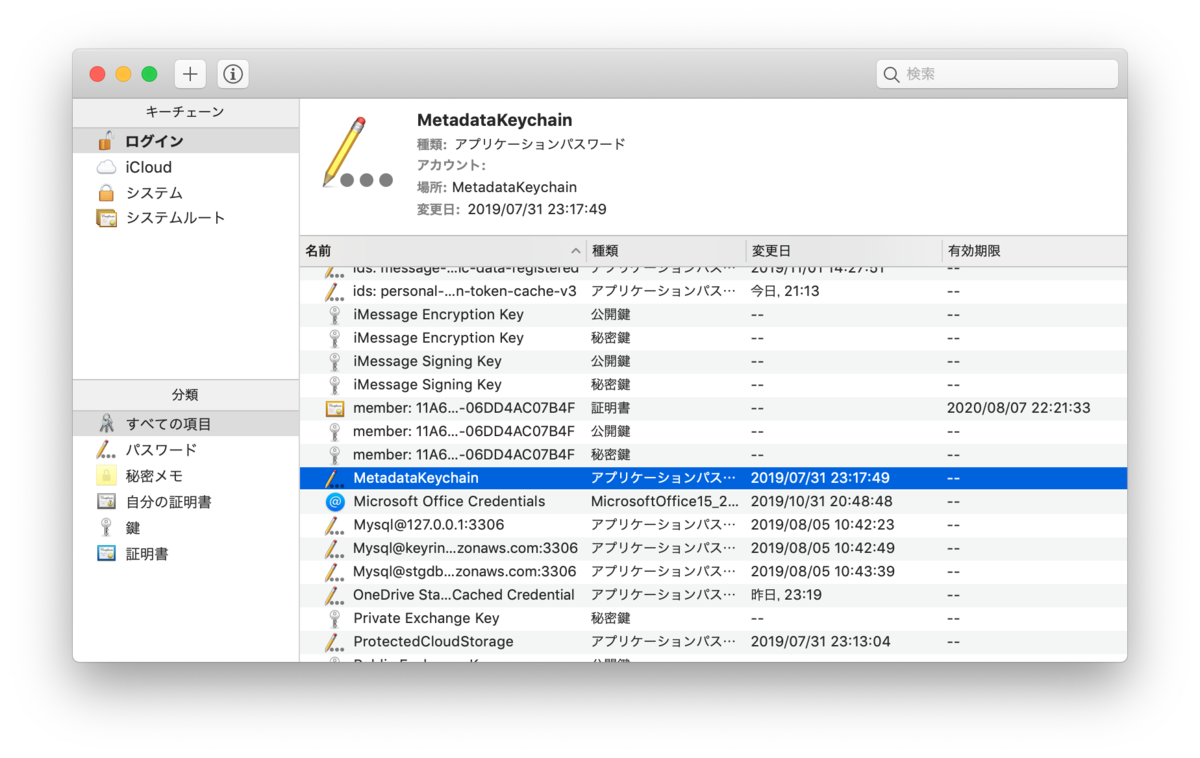
Task: Click the magnifier icon in search field
Action: click(891, 74)
